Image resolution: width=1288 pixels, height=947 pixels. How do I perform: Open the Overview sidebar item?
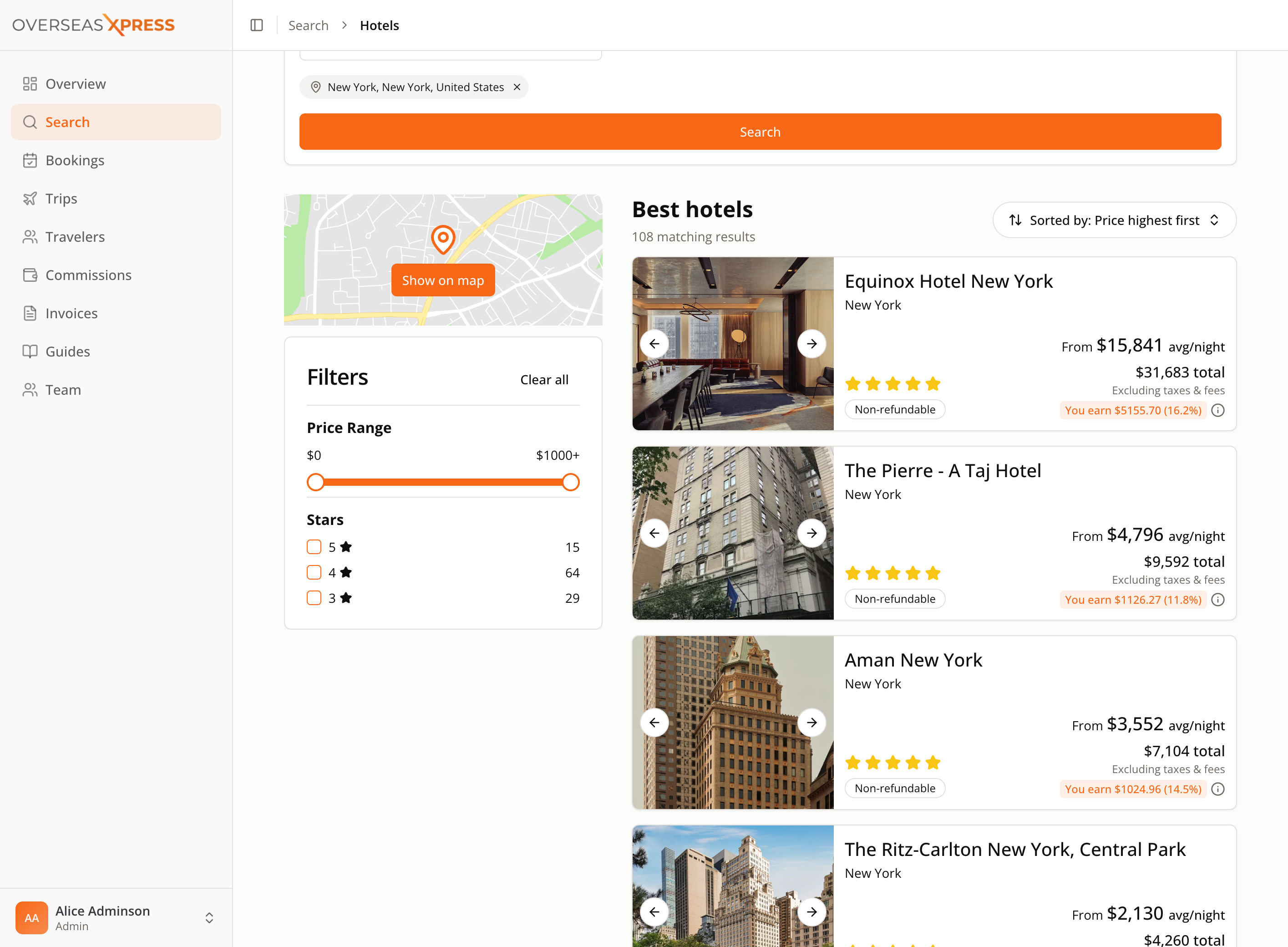coord(116,84)
